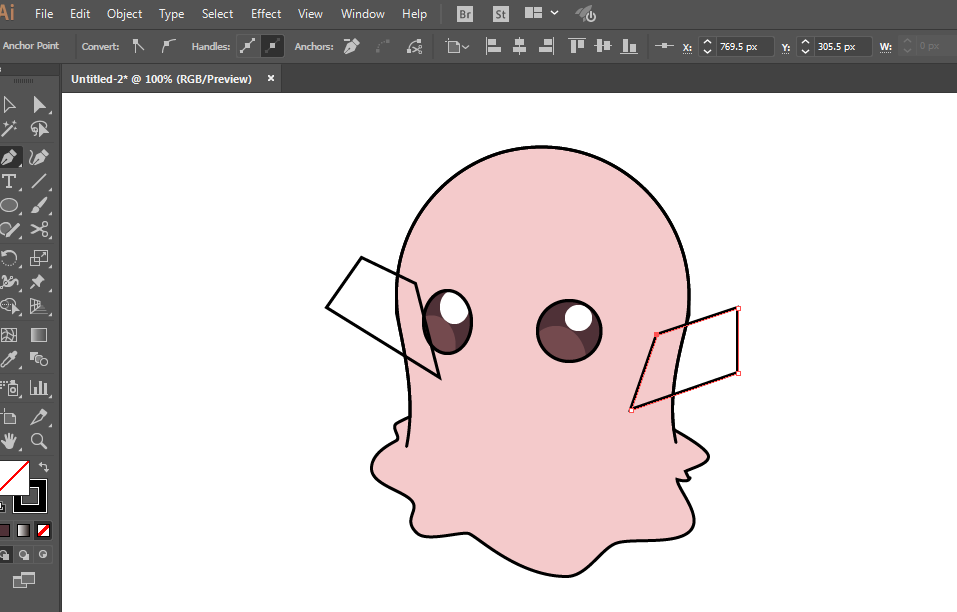Activate the Zoom tool
The height and width of the screenshot is (612, 957).
pos(39,441)
